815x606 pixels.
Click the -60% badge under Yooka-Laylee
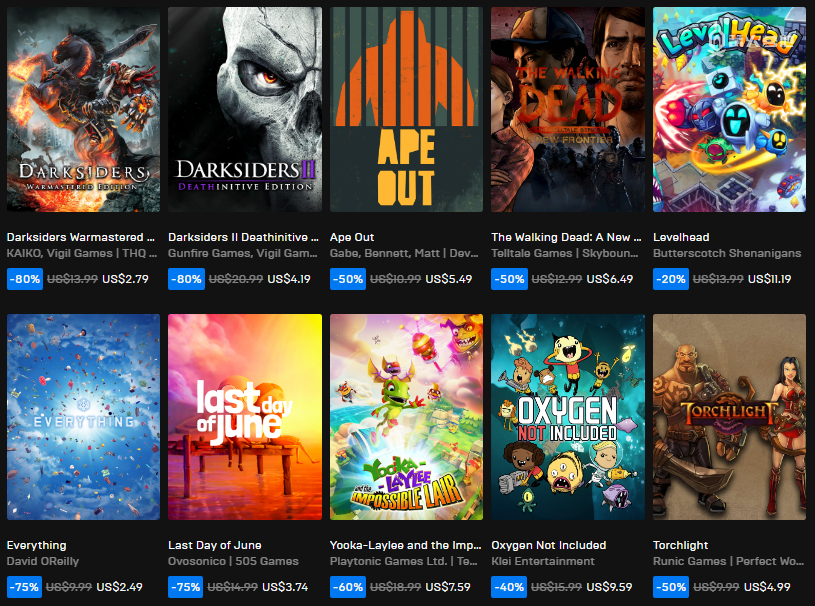pos(348,587)
